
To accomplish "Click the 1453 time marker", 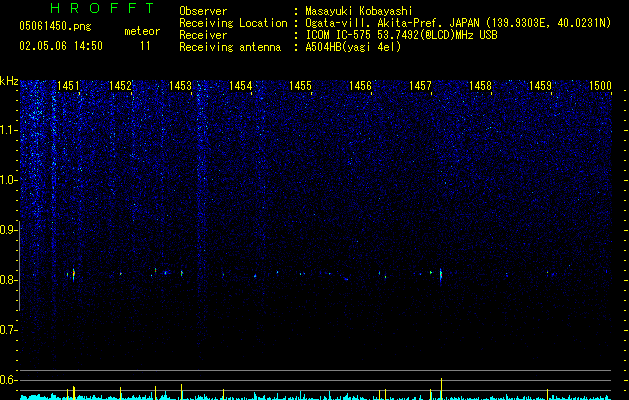I will point(181,86).
